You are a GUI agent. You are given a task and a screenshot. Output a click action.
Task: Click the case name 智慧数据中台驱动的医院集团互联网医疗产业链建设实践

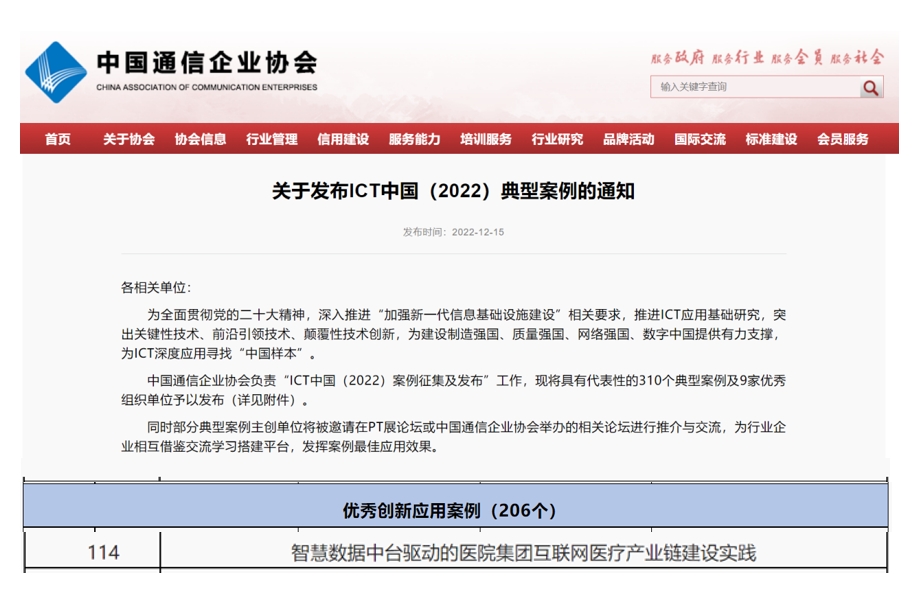[523, 552]
